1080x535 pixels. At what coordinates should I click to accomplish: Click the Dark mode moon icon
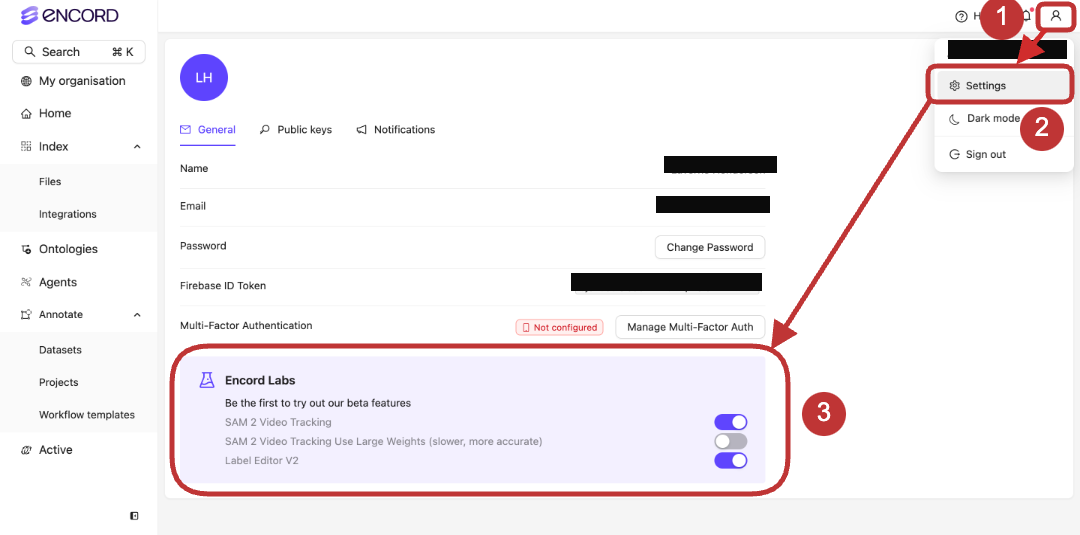954,119
